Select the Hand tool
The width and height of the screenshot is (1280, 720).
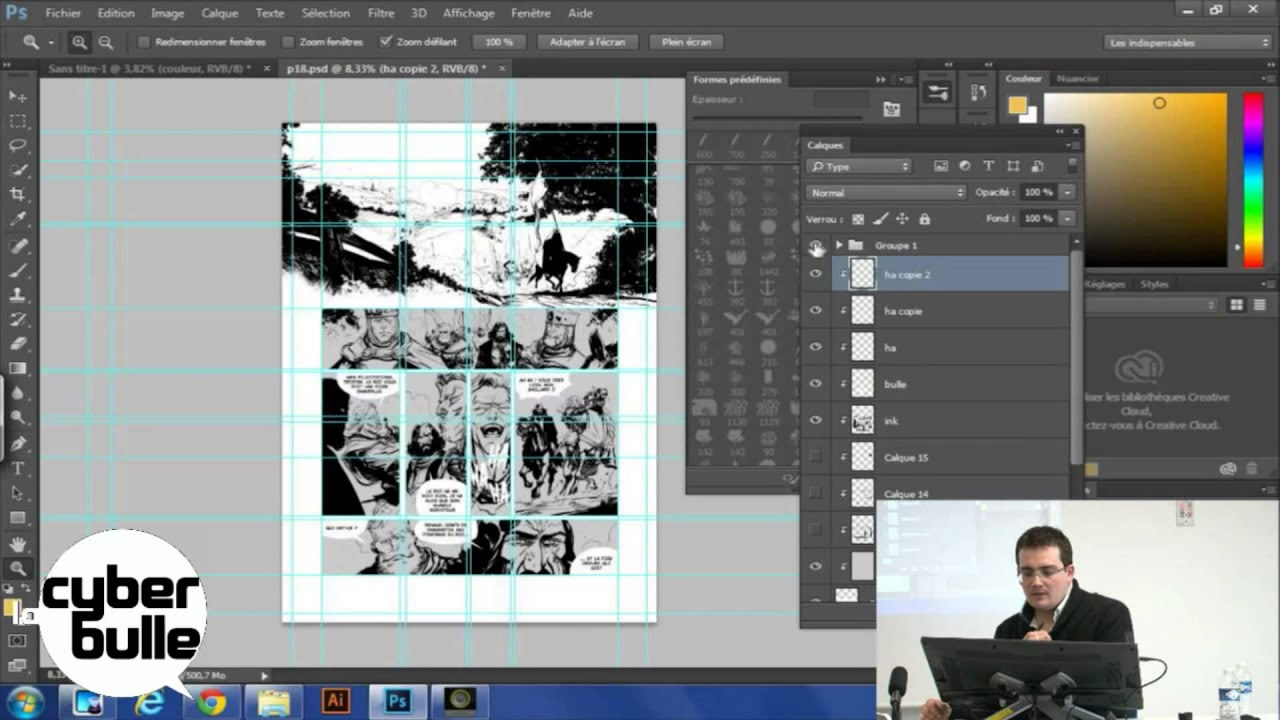tap(18, 543)
